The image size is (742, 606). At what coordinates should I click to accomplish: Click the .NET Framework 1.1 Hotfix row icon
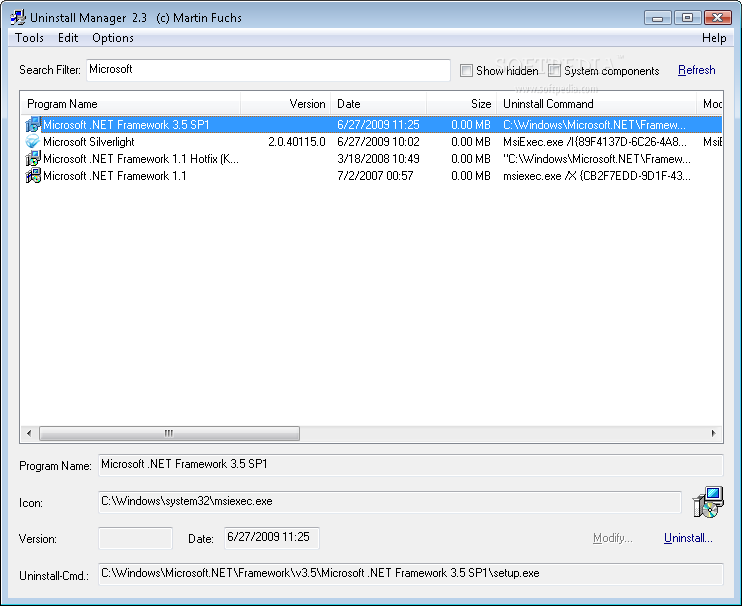click(x=33, y=158)
